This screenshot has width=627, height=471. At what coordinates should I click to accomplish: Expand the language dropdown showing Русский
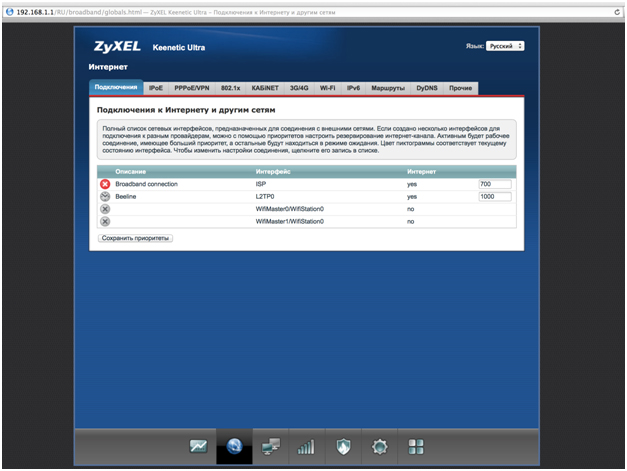[506, 46]
